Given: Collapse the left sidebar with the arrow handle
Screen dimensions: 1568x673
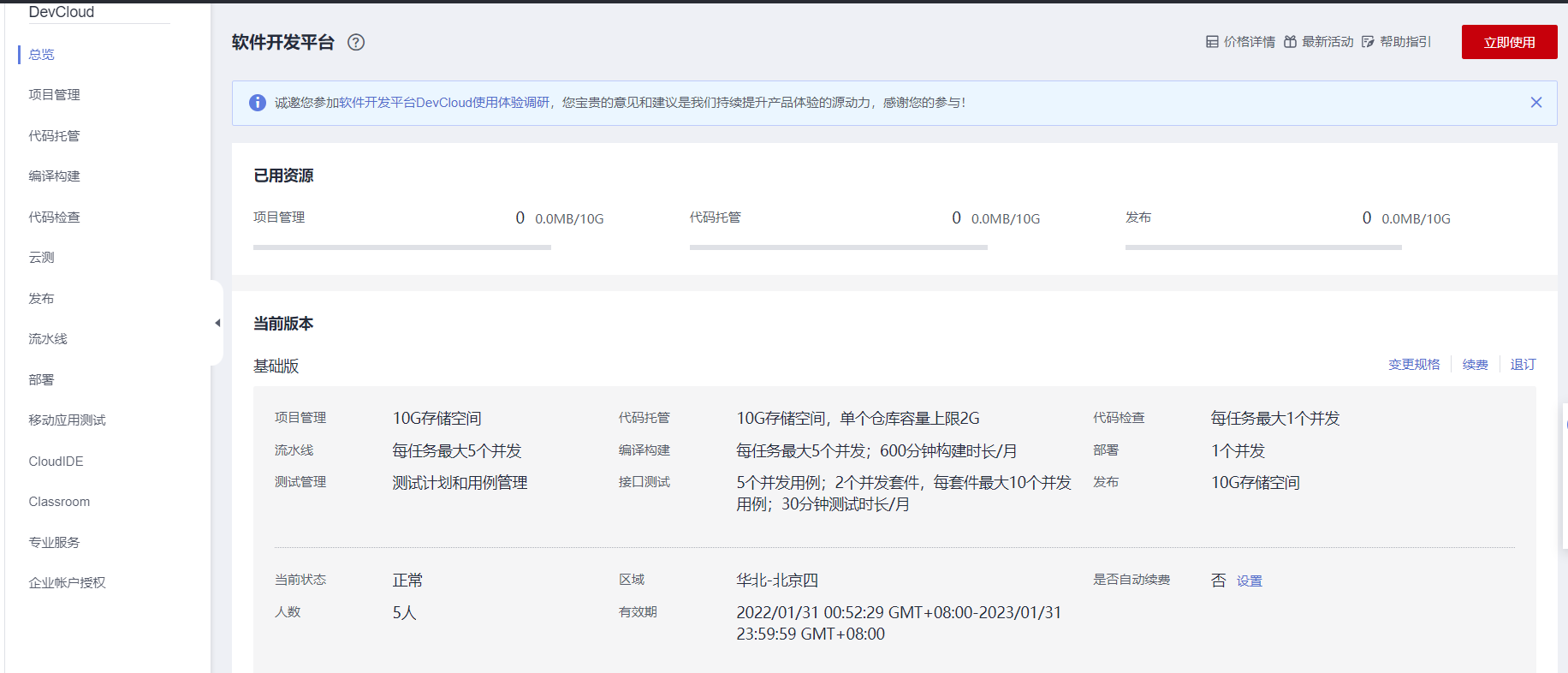Looking at the screenshot, I should click(217, 323).
